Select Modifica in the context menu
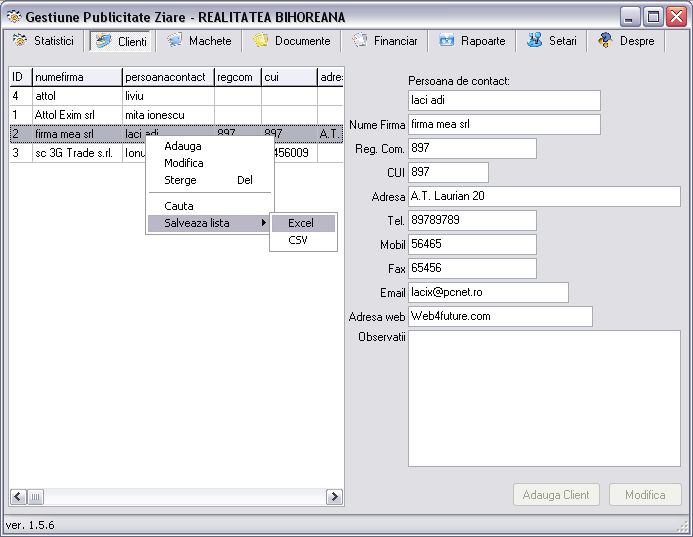 tap(184, 163)
